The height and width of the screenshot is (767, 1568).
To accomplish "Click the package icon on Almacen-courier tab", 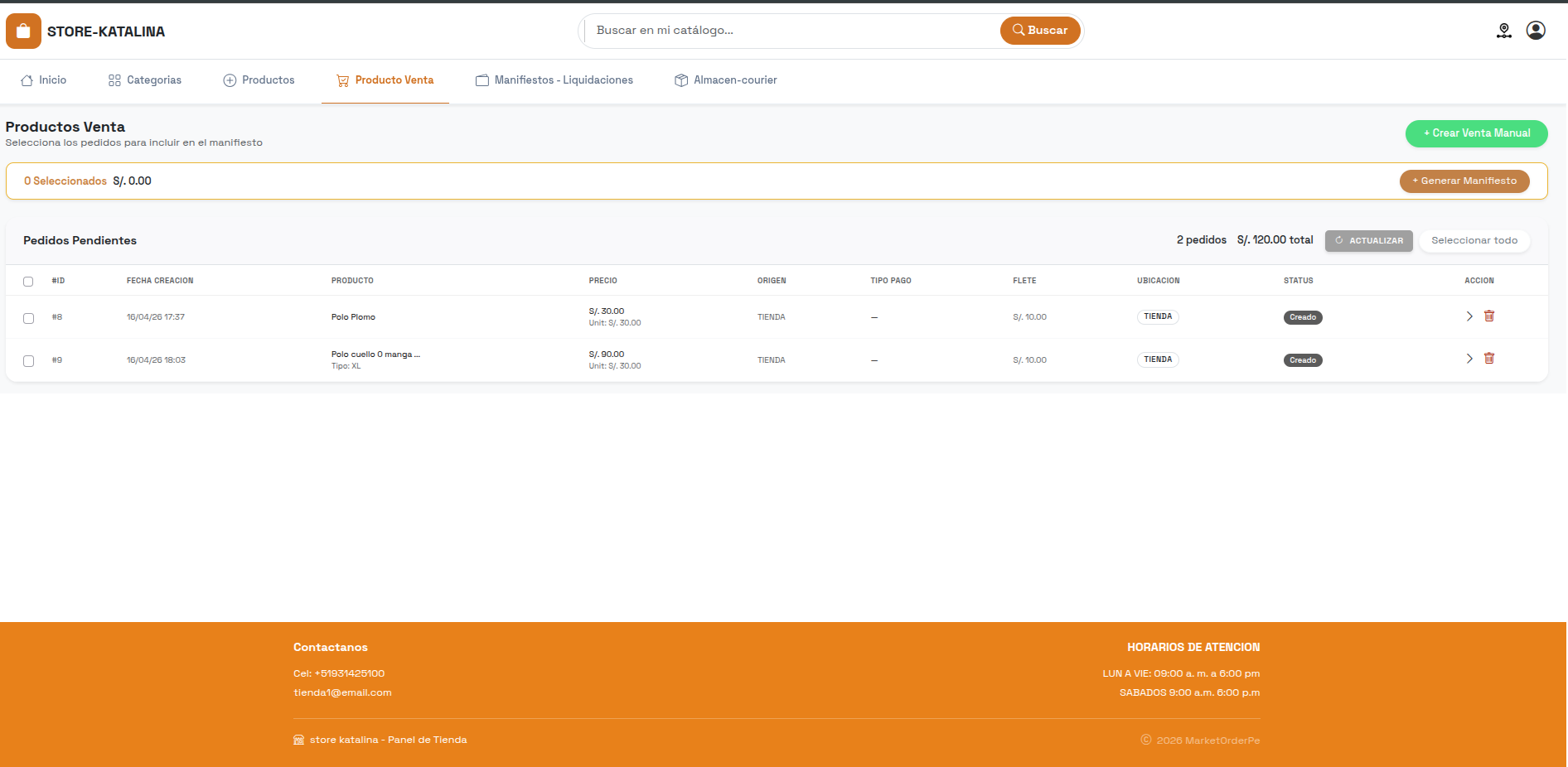I will (x=680, y=80).
